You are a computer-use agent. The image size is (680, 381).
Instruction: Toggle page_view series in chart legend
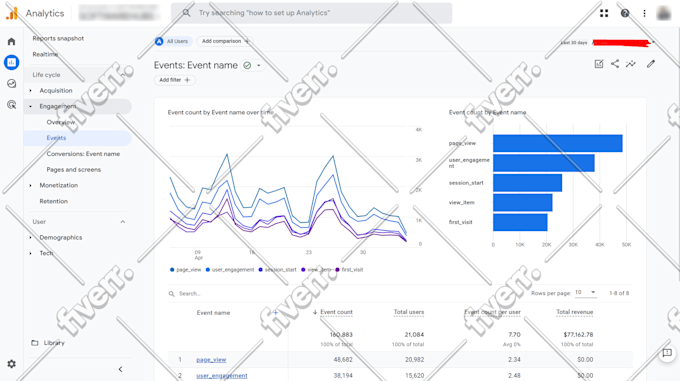click(185, 270)
